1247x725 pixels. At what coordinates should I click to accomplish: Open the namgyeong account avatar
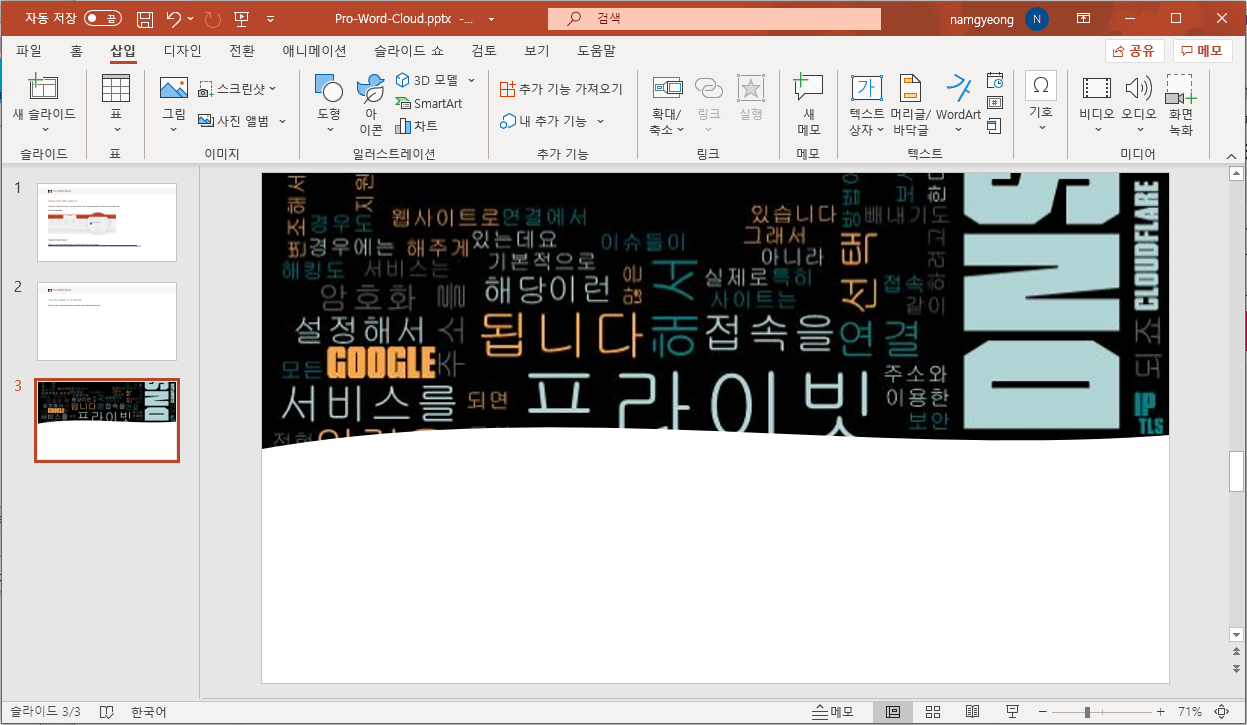point(1037,18)
